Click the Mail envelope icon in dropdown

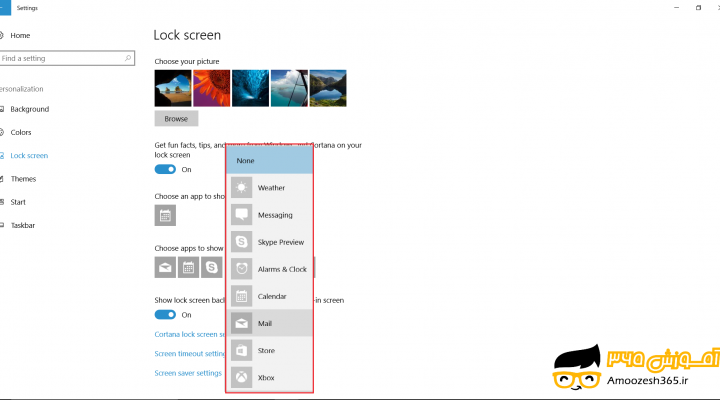pyautogui.click(x=242, y=323)
